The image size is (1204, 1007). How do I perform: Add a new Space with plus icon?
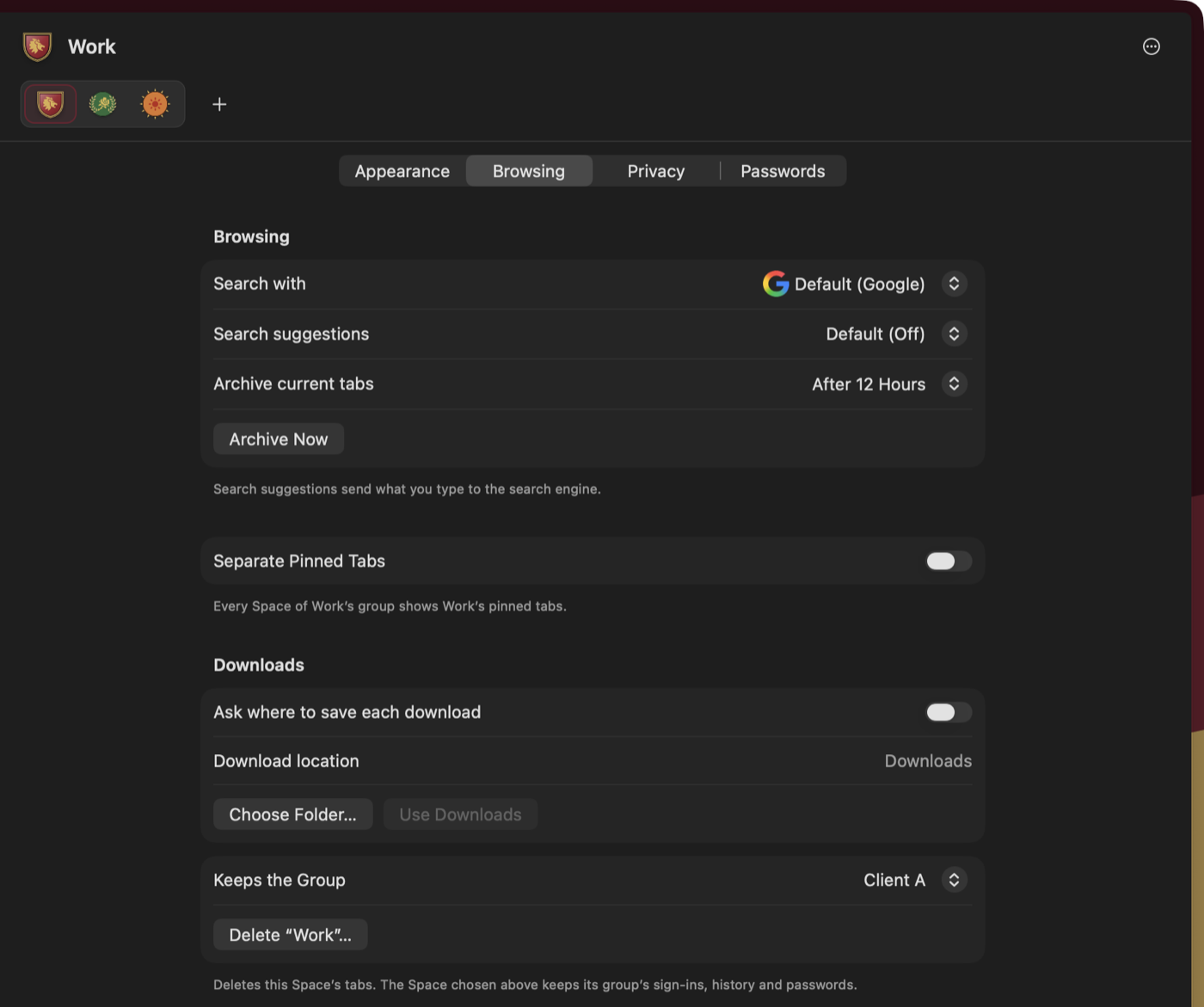pyautogui.click(x=219, y=104)
